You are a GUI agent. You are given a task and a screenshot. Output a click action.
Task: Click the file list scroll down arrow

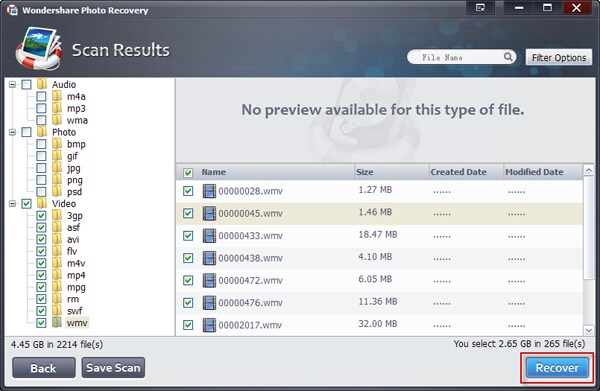[x=589, y=330]
